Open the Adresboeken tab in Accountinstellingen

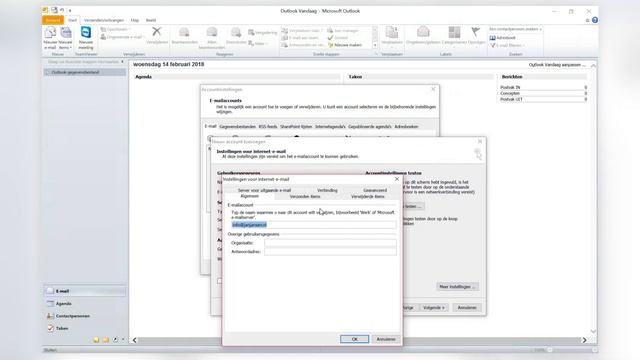point(406,127)
